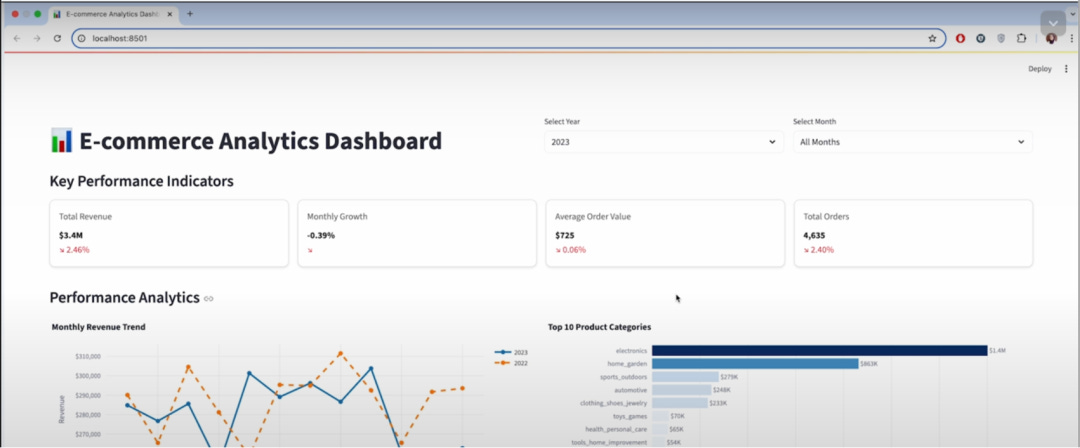Click the "Key Performance Indicators" heading
Image resolution: width=1080 pixels, height=448 pixels.
pos(141,181)
